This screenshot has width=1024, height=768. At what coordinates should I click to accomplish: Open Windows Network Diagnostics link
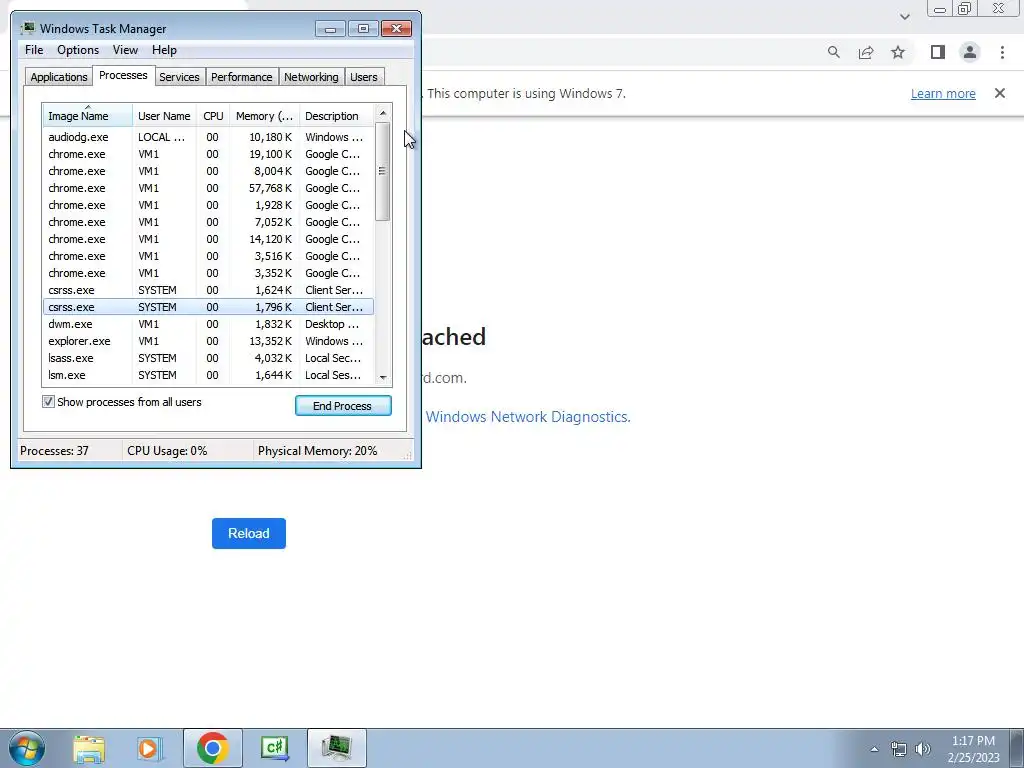(528, 417)
